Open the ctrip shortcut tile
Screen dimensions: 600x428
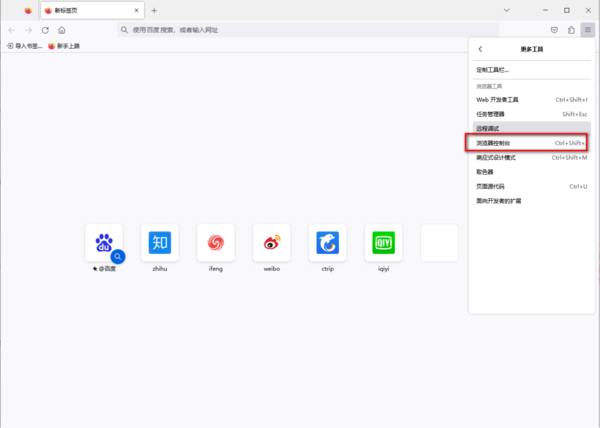(x=328, y=243)
